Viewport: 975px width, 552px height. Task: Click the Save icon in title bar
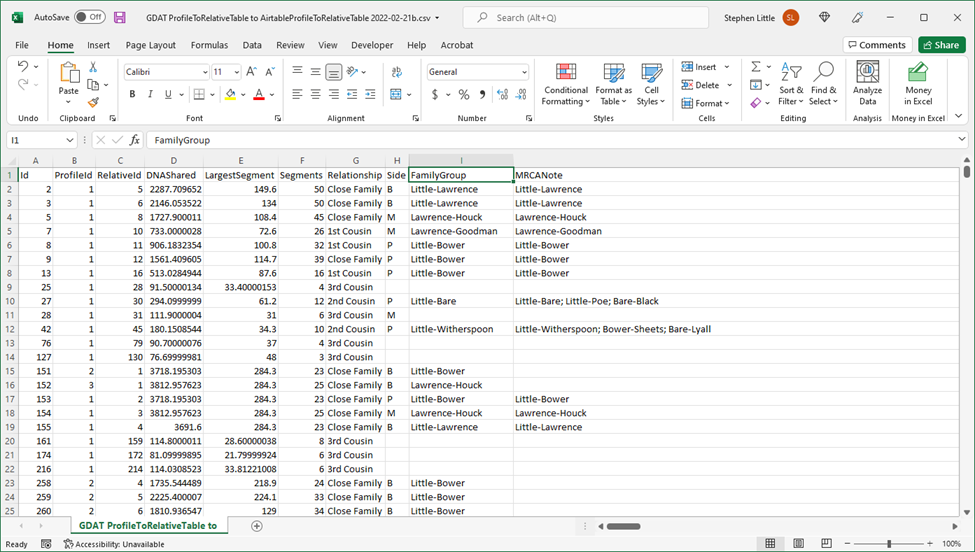click(120, 17)
